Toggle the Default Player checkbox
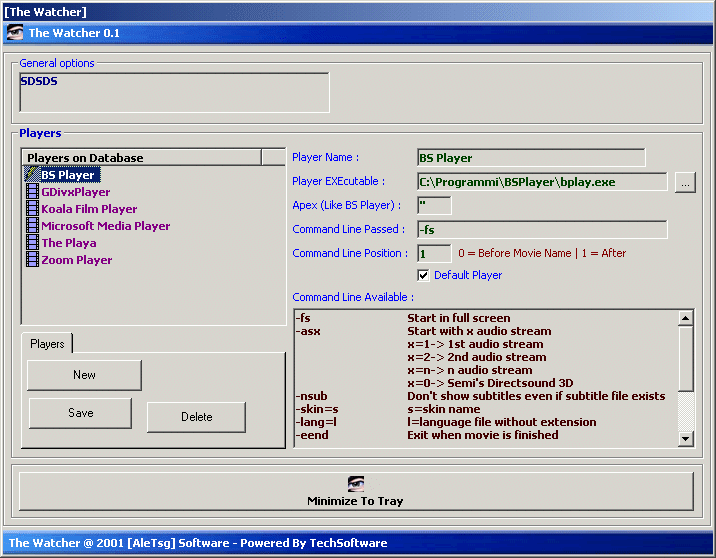This screenshot has height=558, width=716. [423, 275]
